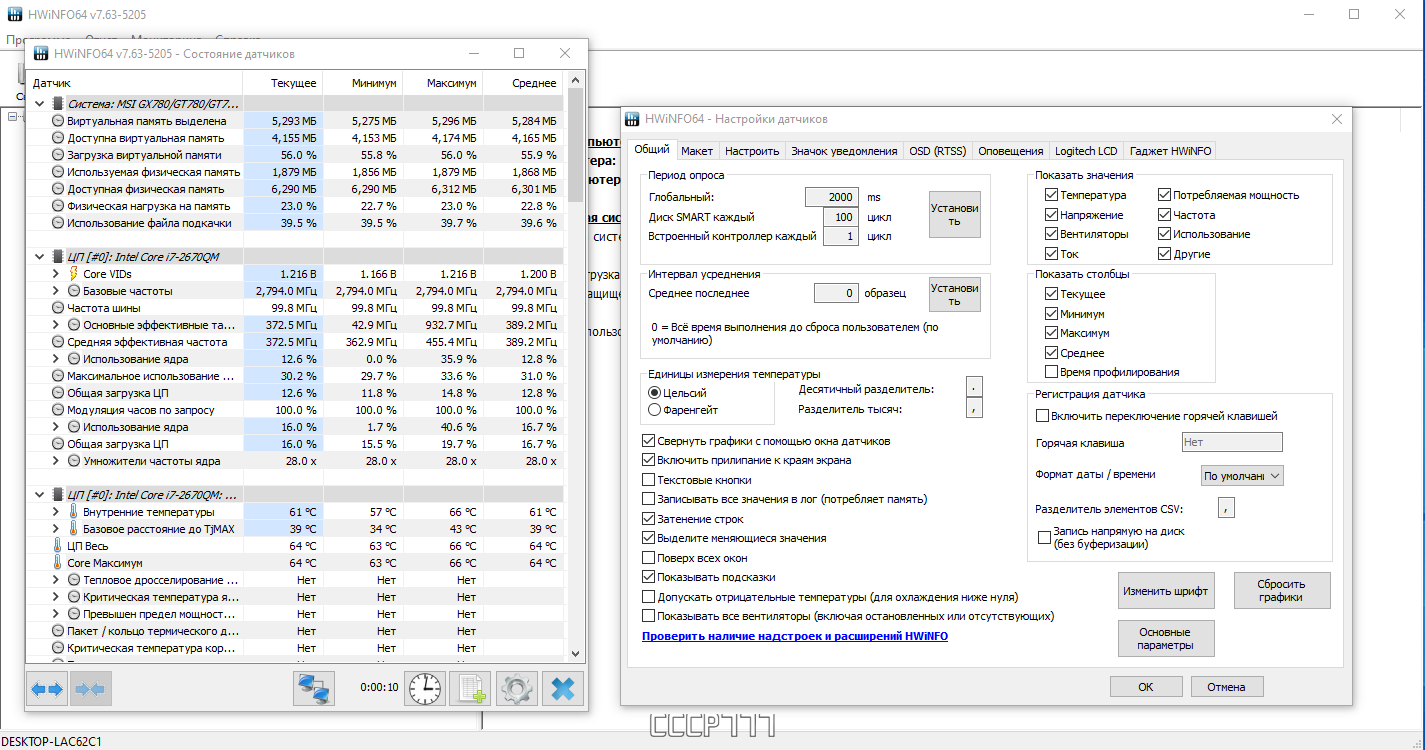The height and width of the screenshot is (750, 1425).
Task: Open Формат даты / времени dropdown
Action: 1242,475
